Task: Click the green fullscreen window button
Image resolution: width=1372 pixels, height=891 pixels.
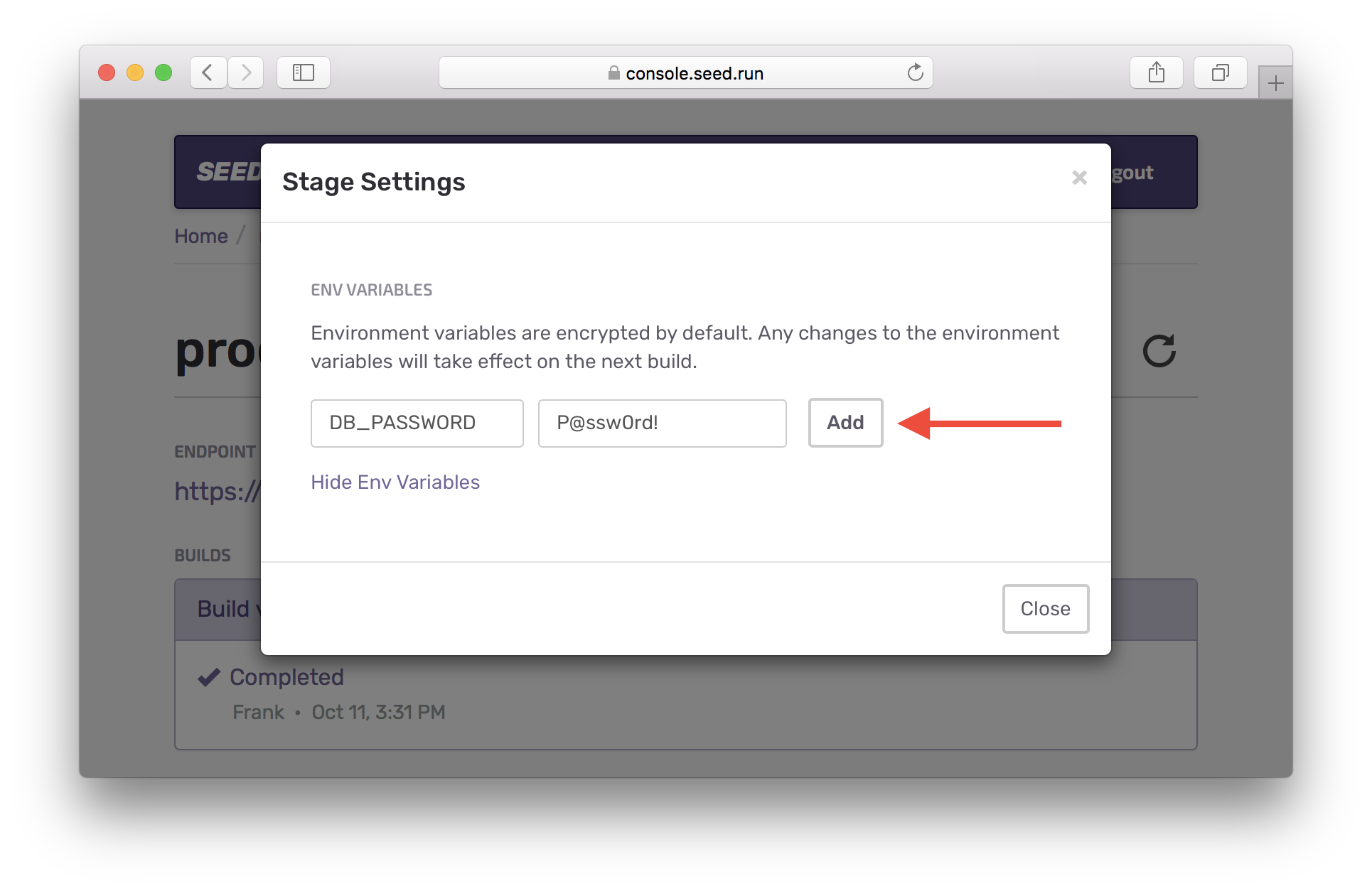Action: coord(164,72)
